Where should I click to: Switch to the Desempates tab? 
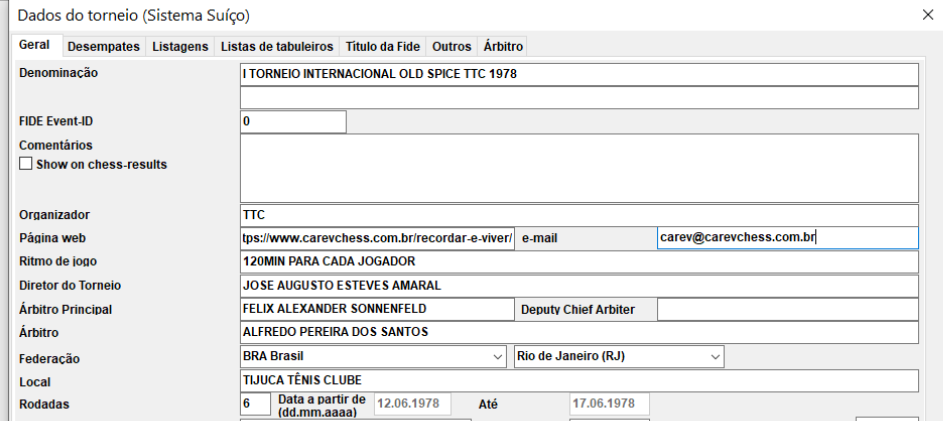pos(104,46)
